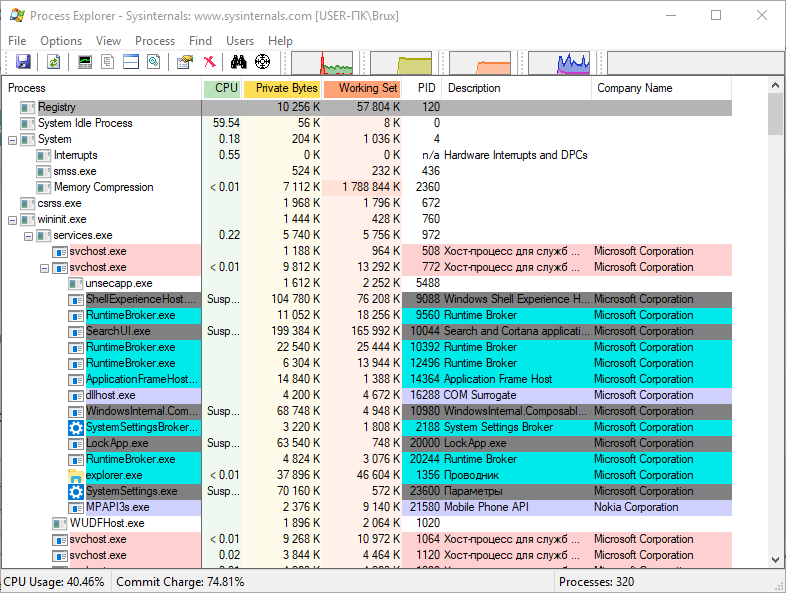Toggle the Show Lower Pane toolbar button

131,62
